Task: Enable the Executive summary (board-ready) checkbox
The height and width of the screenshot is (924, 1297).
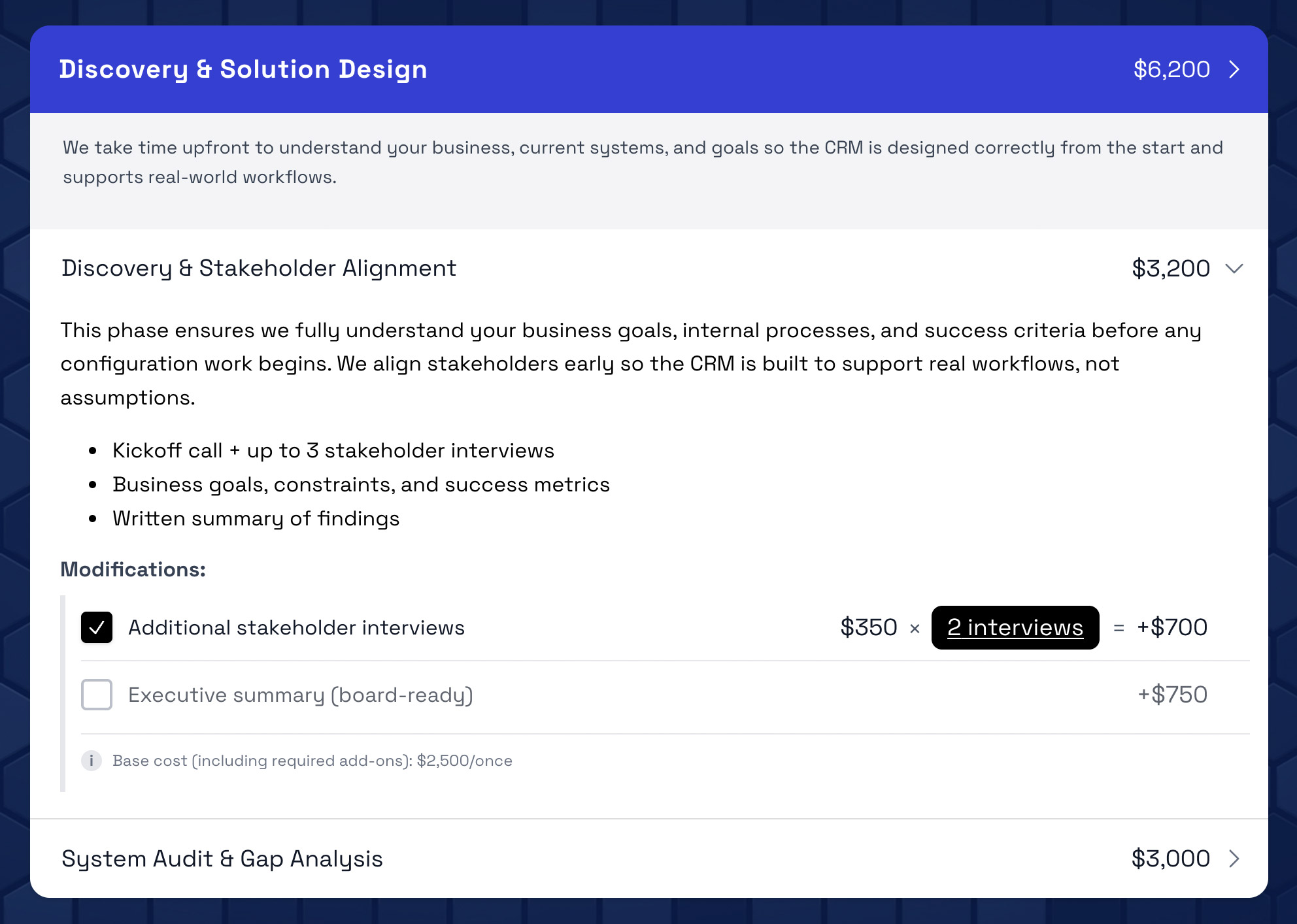Action: 97,695
